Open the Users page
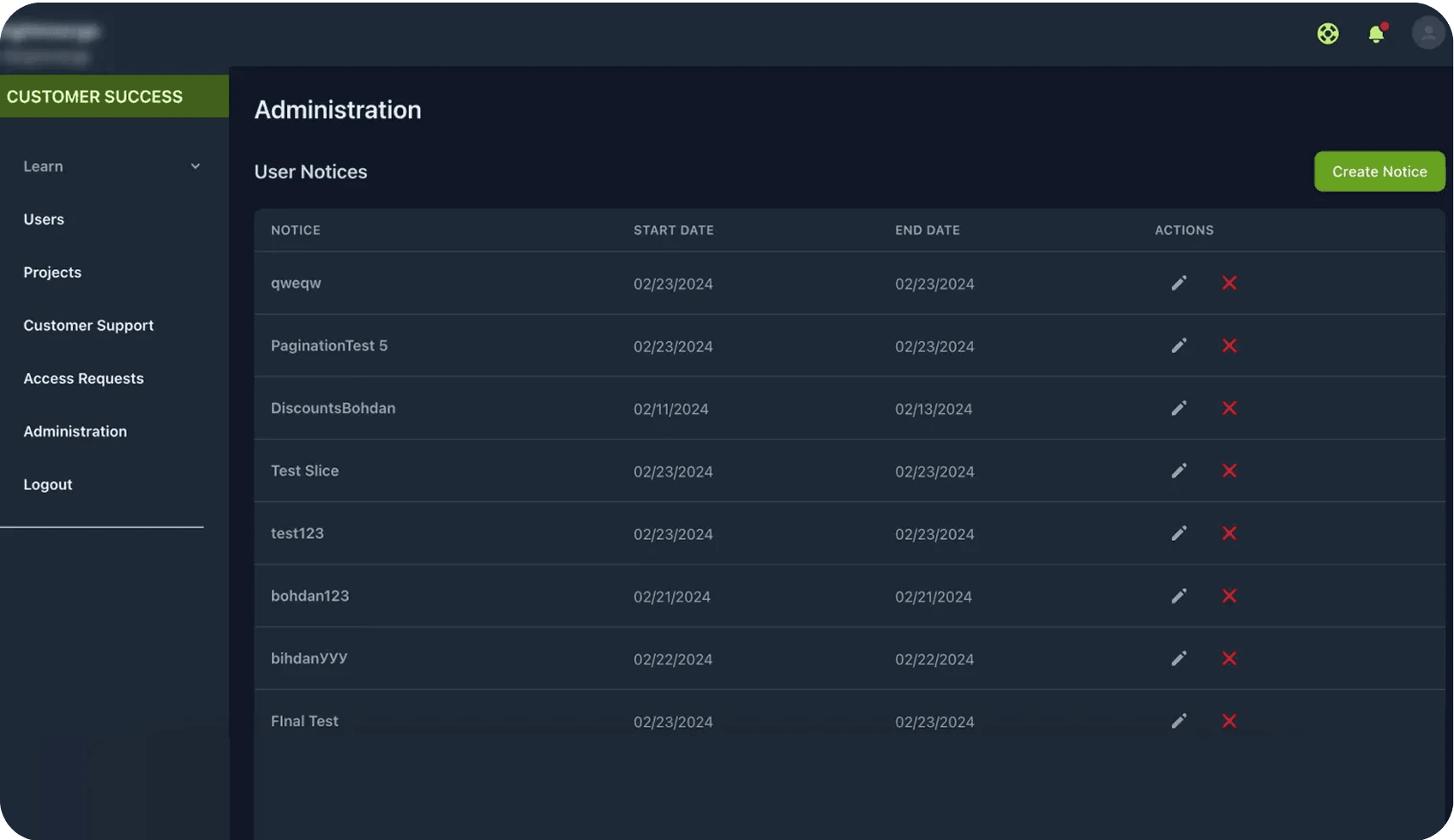The image size is (1454, 840). point(44,219)
